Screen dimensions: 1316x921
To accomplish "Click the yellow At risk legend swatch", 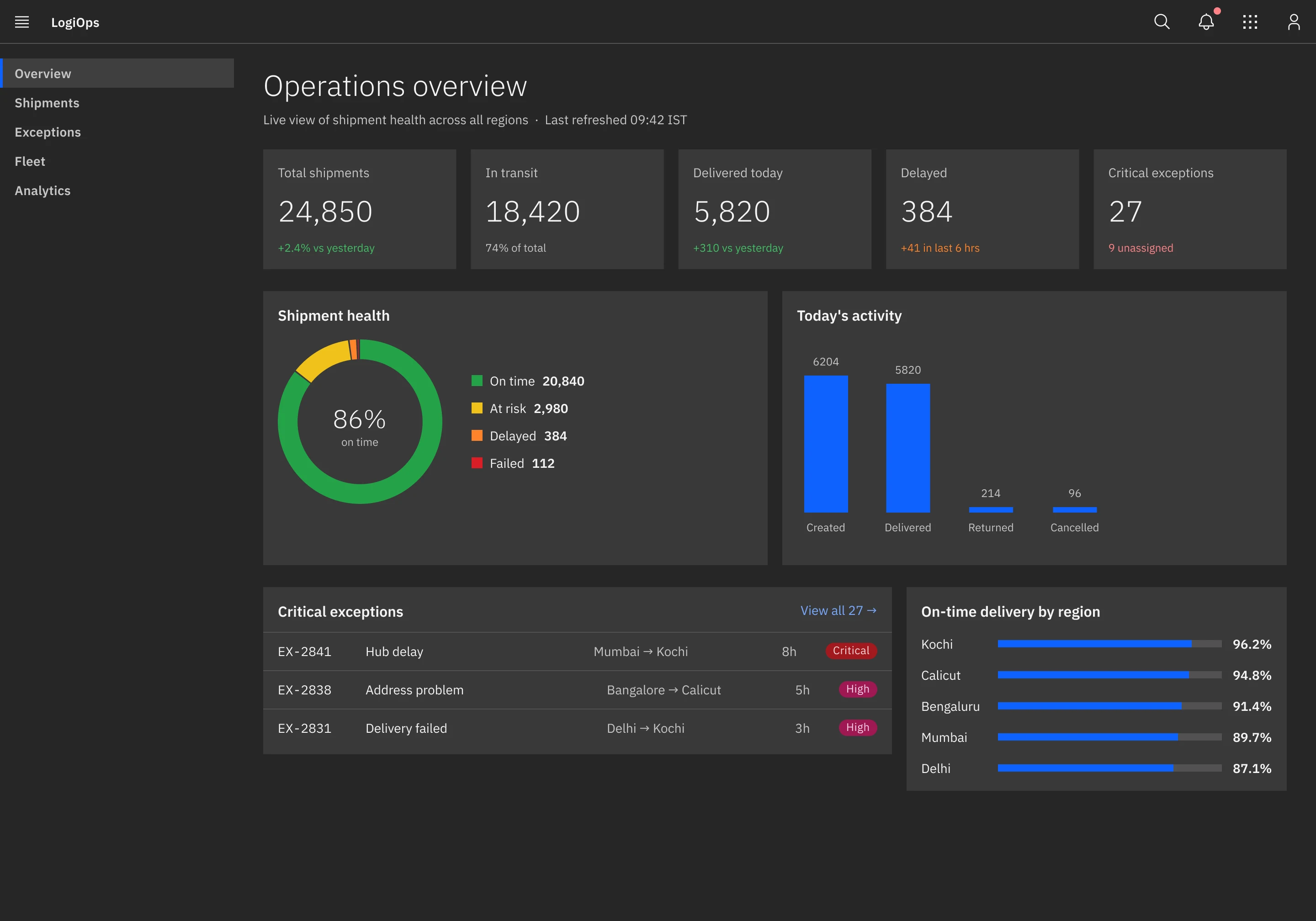I will point(477,408).
